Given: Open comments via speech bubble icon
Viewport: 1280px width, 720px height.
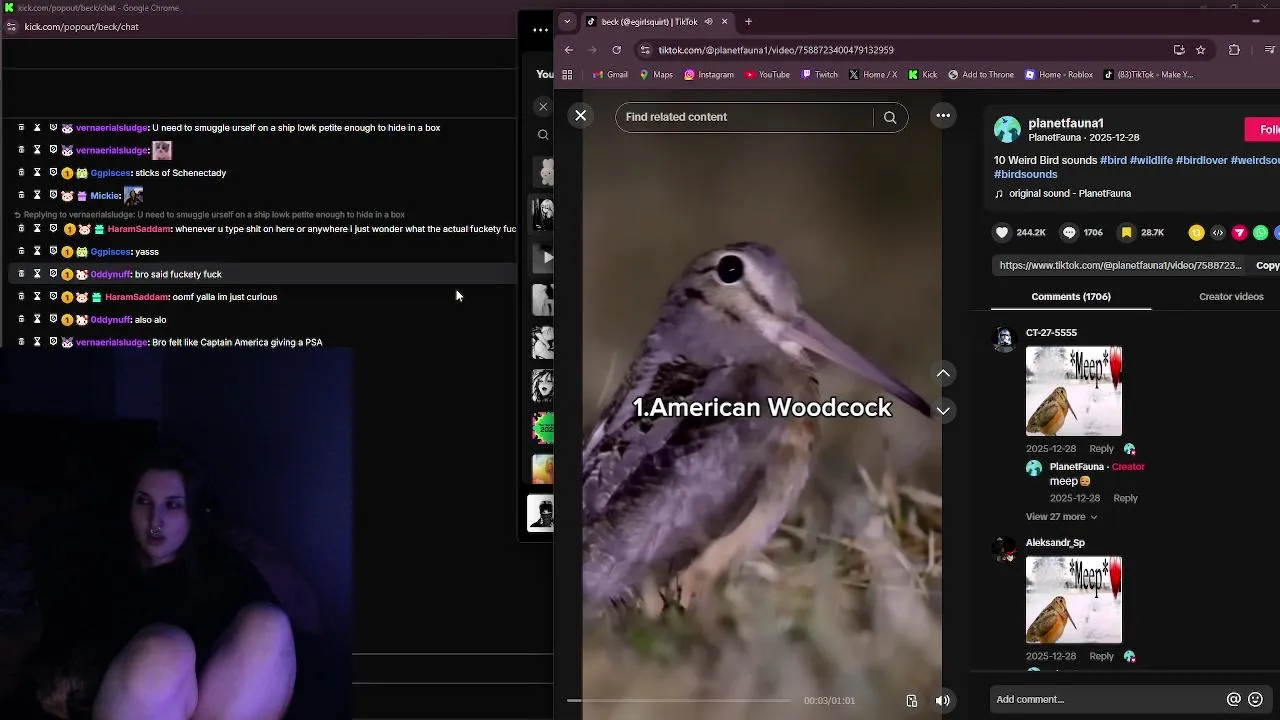Looking at the screenshot, I should tap(1069, 232).
